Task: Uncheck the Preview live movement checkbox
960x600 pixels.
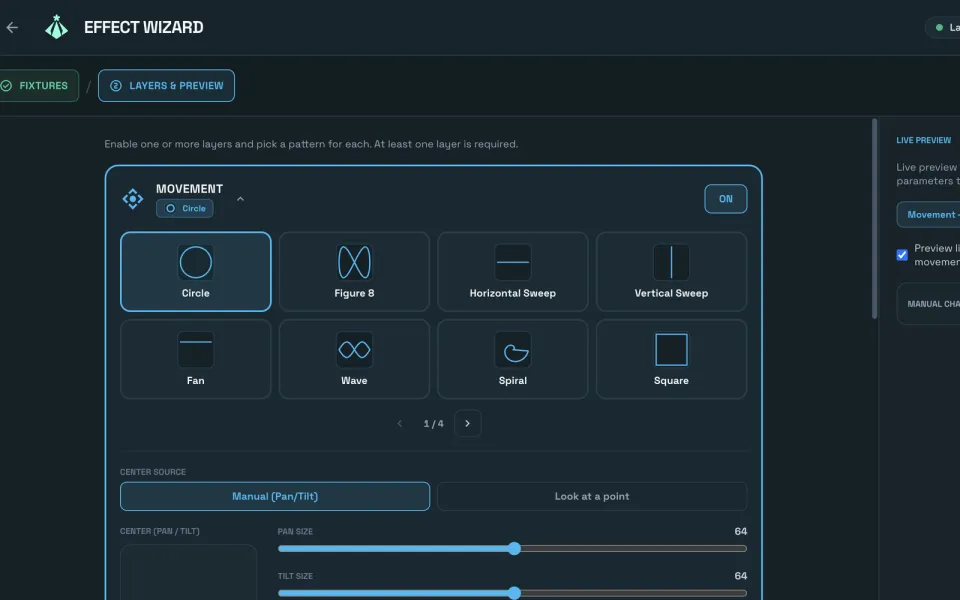Action: (902, 255)
